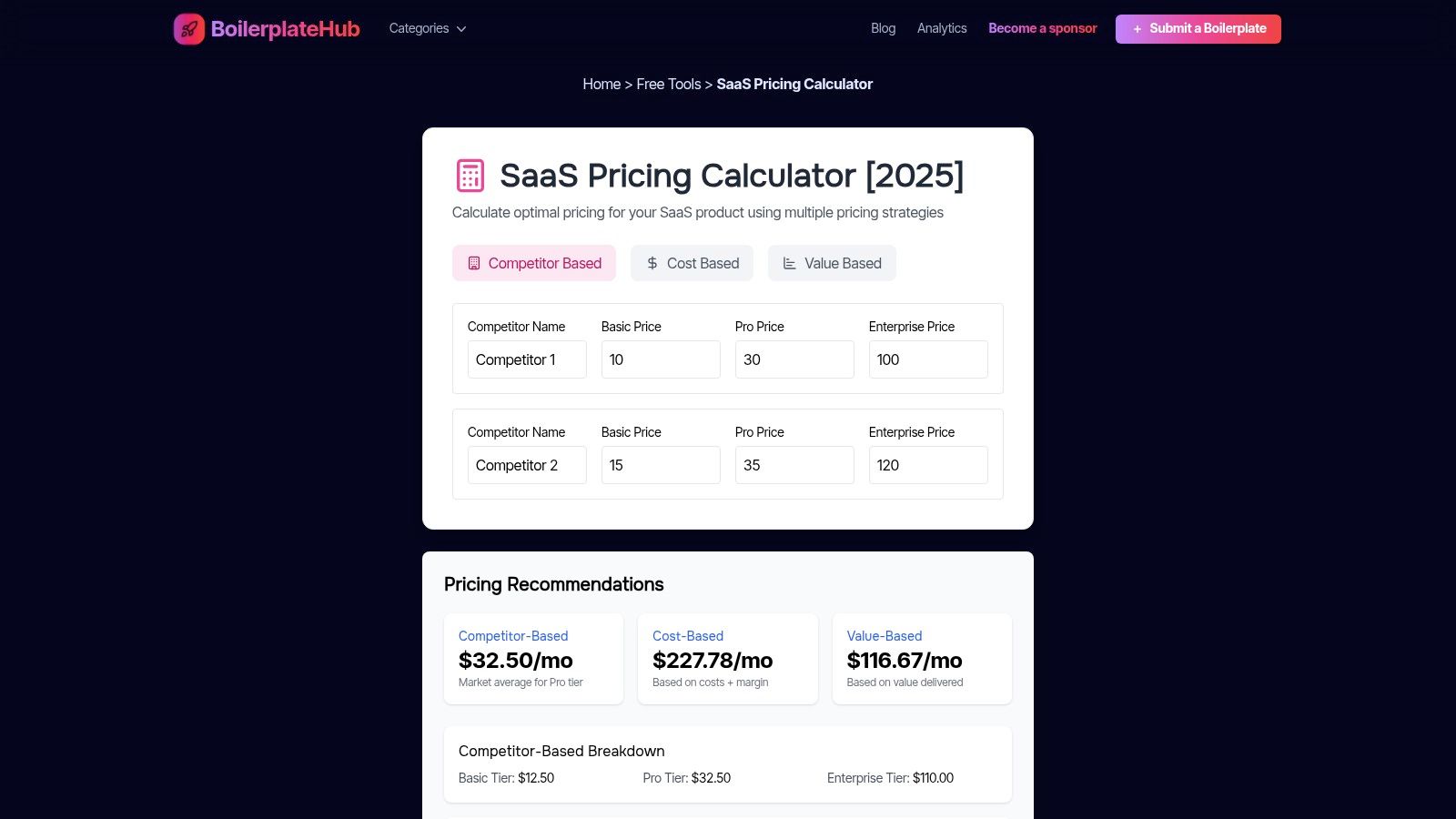
Task: Focus Competitor 2 Basic Price field
Action: tap(661, 465)
